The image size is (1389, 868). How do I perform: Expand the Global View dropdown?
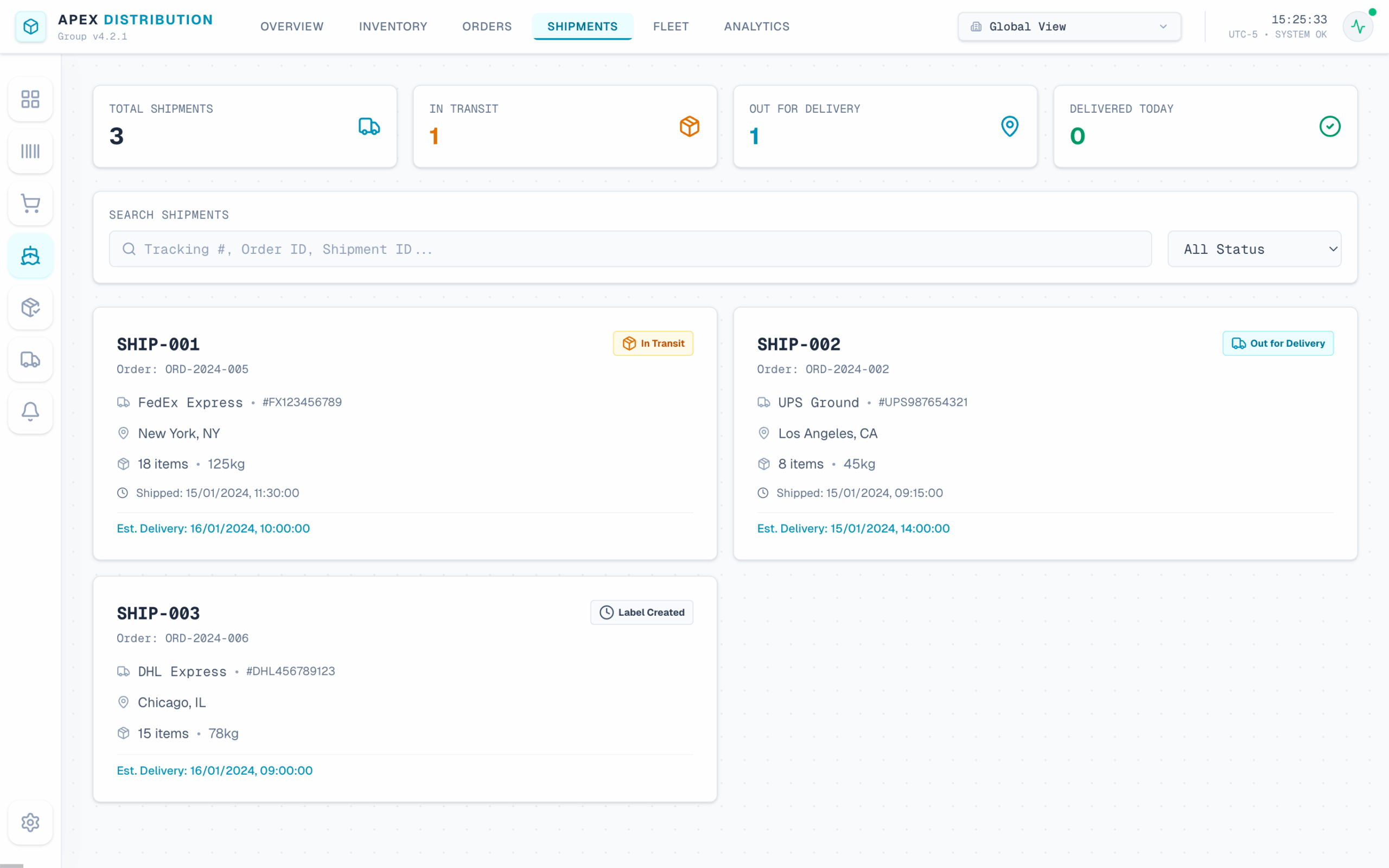1069,27
